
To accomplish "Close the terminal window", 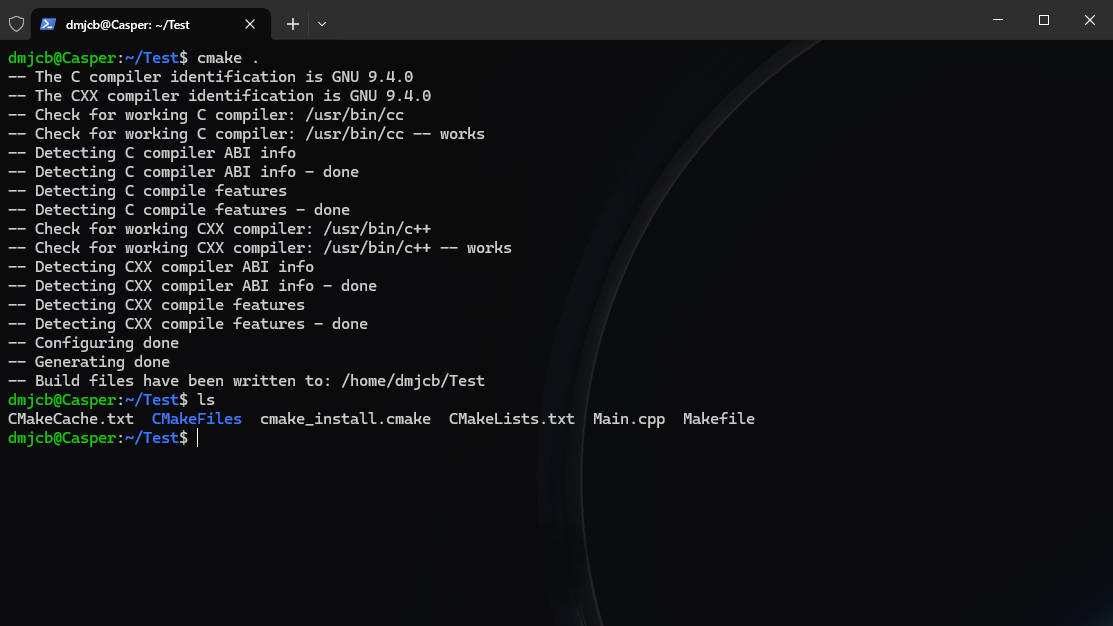I will click(x=1090, y=20).
